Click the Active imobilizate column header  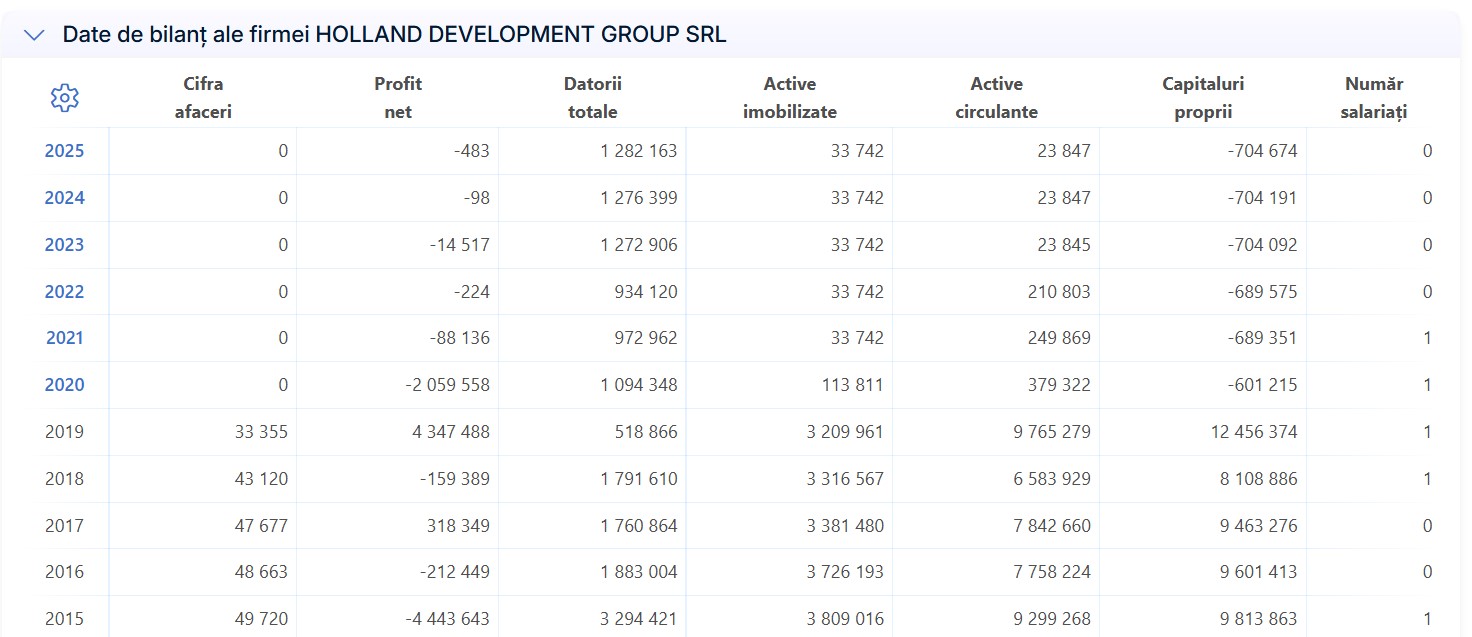pyautogui.click(x=790, y=98)
